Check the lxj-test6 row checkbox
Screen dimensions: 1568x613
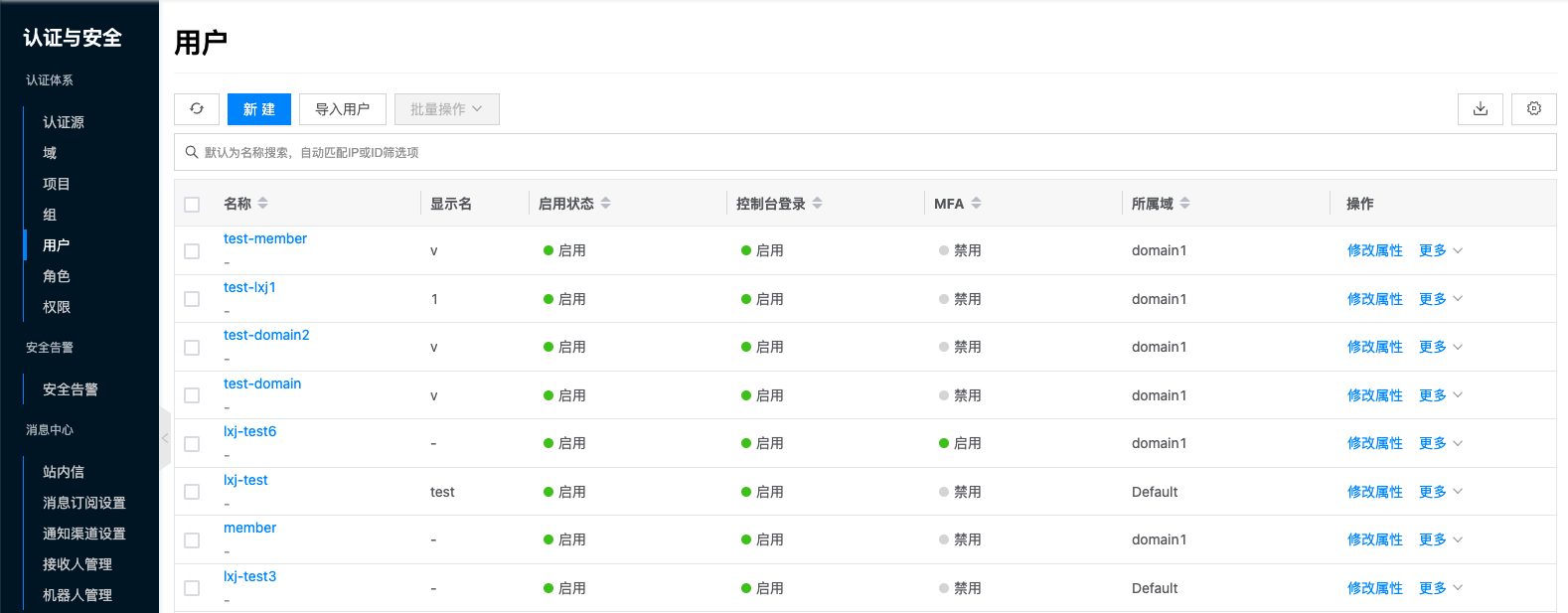click(192, 444)
